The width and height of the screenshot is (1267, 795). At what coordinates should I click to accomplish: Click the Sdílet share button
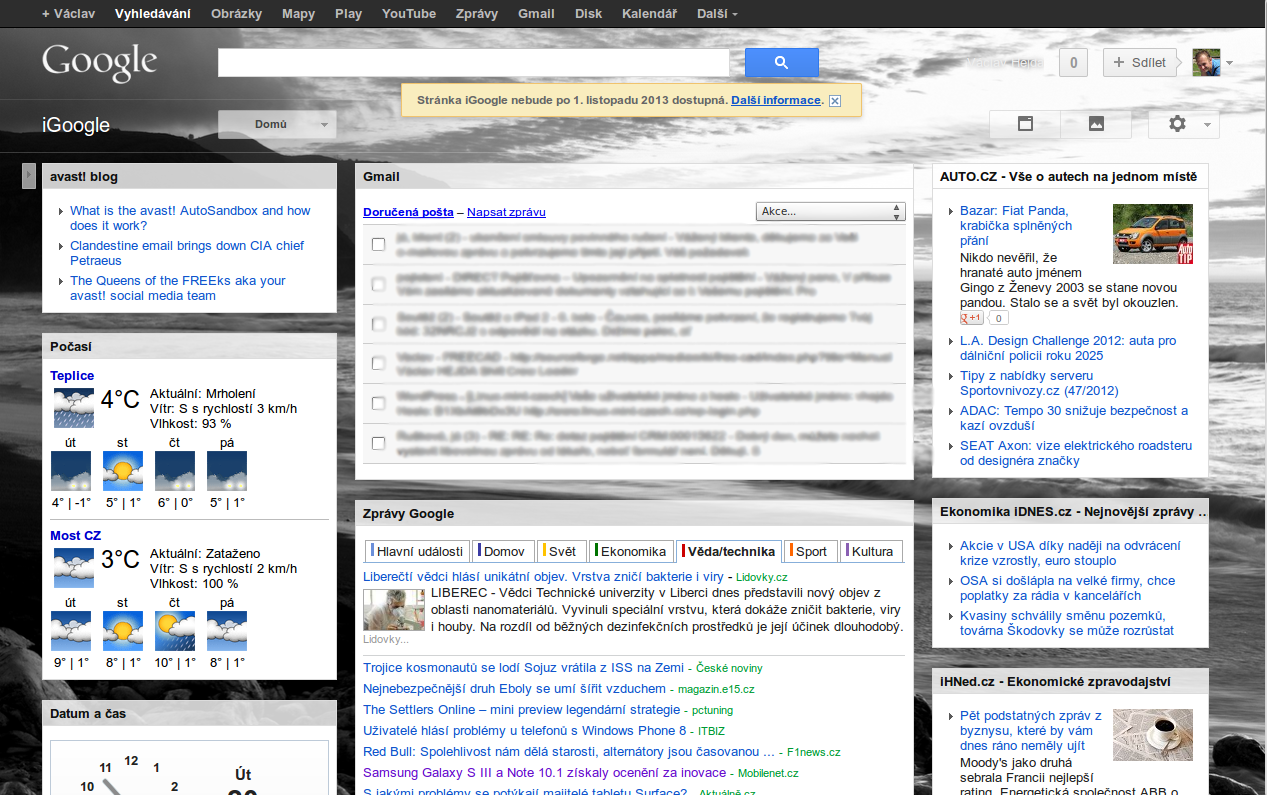point(1140,62)
